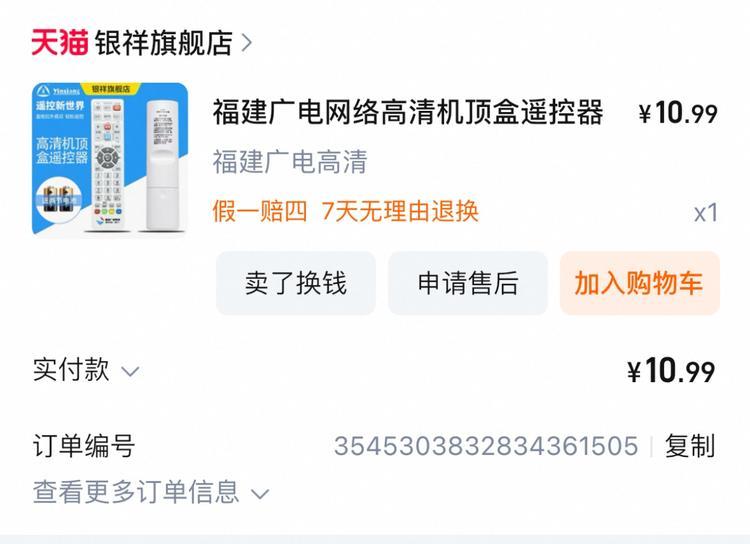Open the 银祥旗舰店 store page
This screenshot has height=544, width=750.
164,43
